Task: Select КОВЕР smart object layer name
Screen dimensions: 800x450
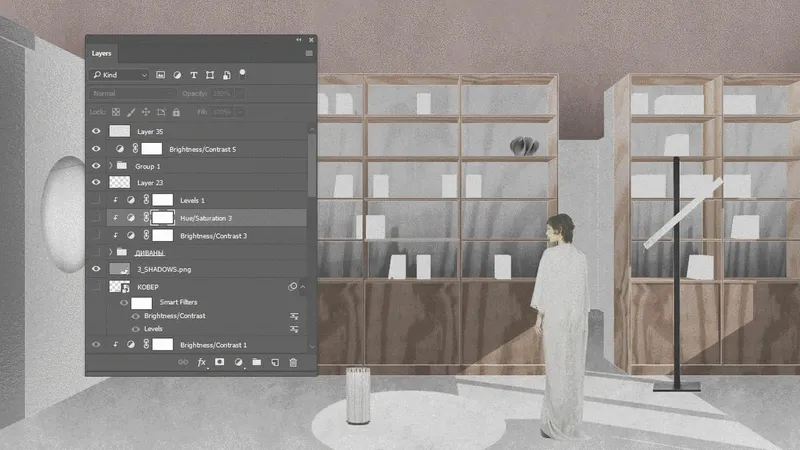Action: (x=148, y=287)
